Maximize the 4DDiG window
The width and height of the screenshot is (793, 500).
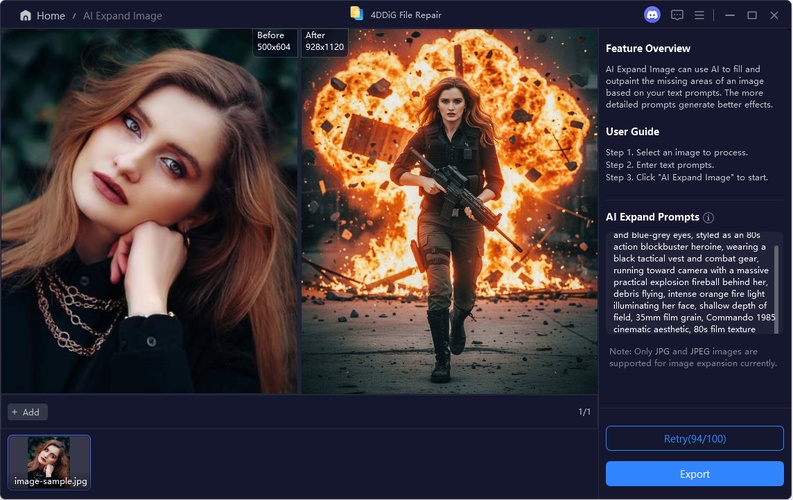(751, 15)
